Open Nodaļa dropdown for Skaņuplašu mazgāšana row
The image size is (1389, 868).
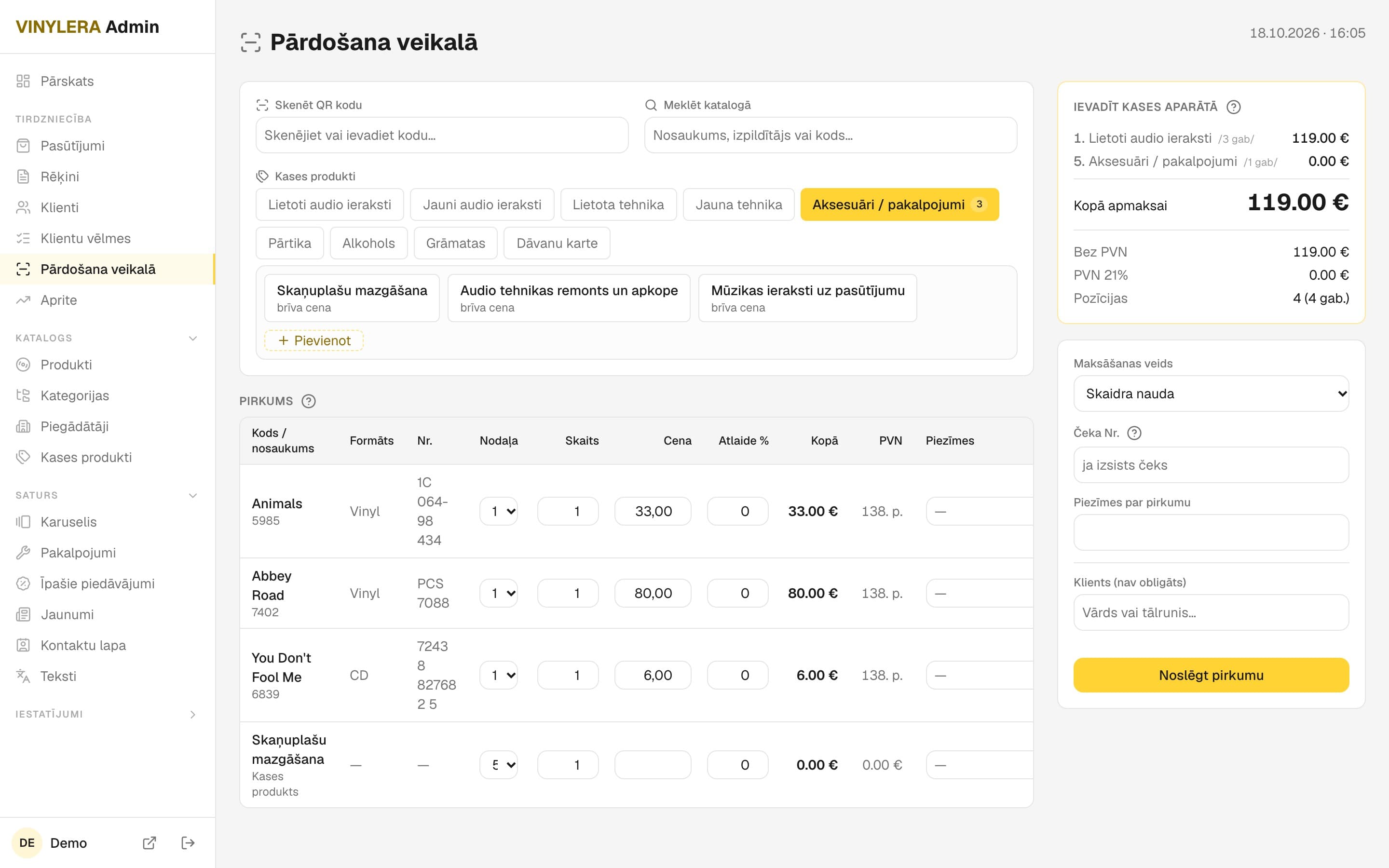pos(499,765)
